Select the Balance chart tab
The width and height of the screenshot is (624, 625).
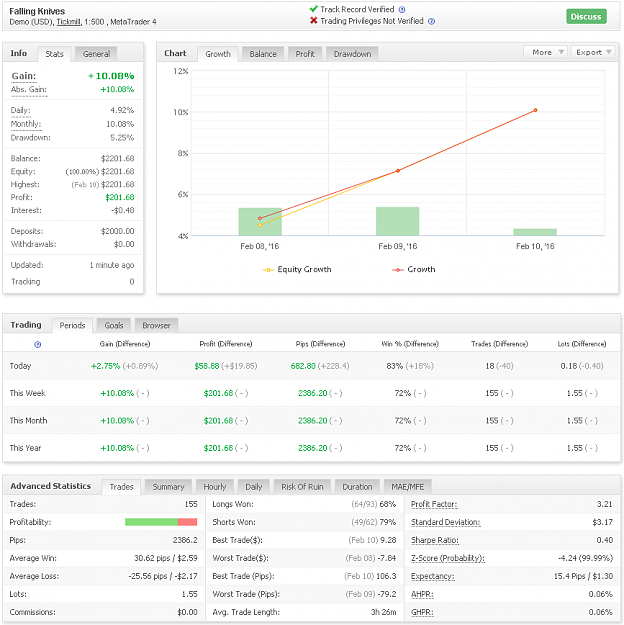263,54
